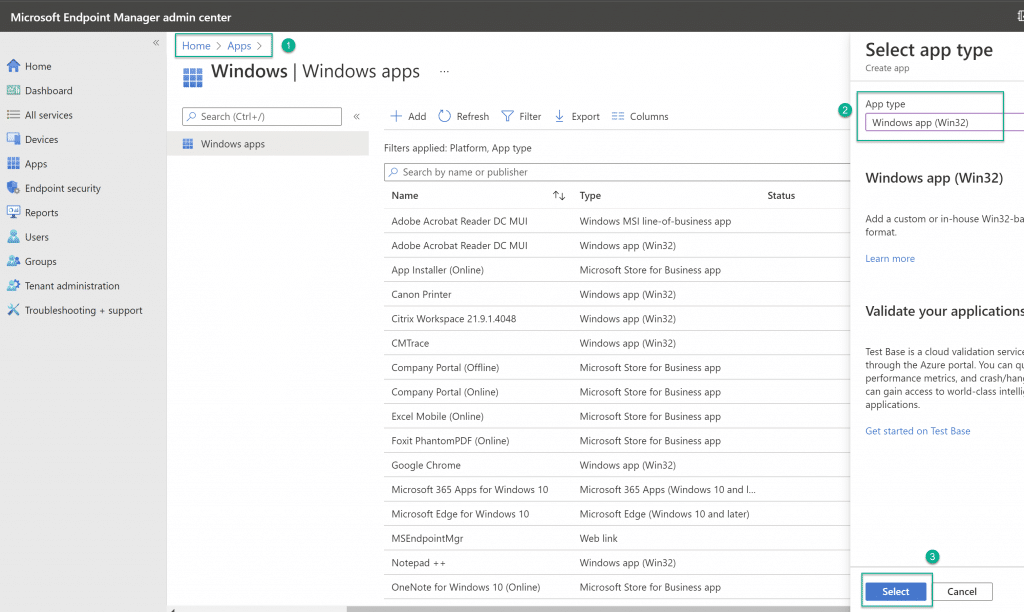Open the Columns chooser
Image resolution: width=1024 pixels, height=612 pixels.
640,116
